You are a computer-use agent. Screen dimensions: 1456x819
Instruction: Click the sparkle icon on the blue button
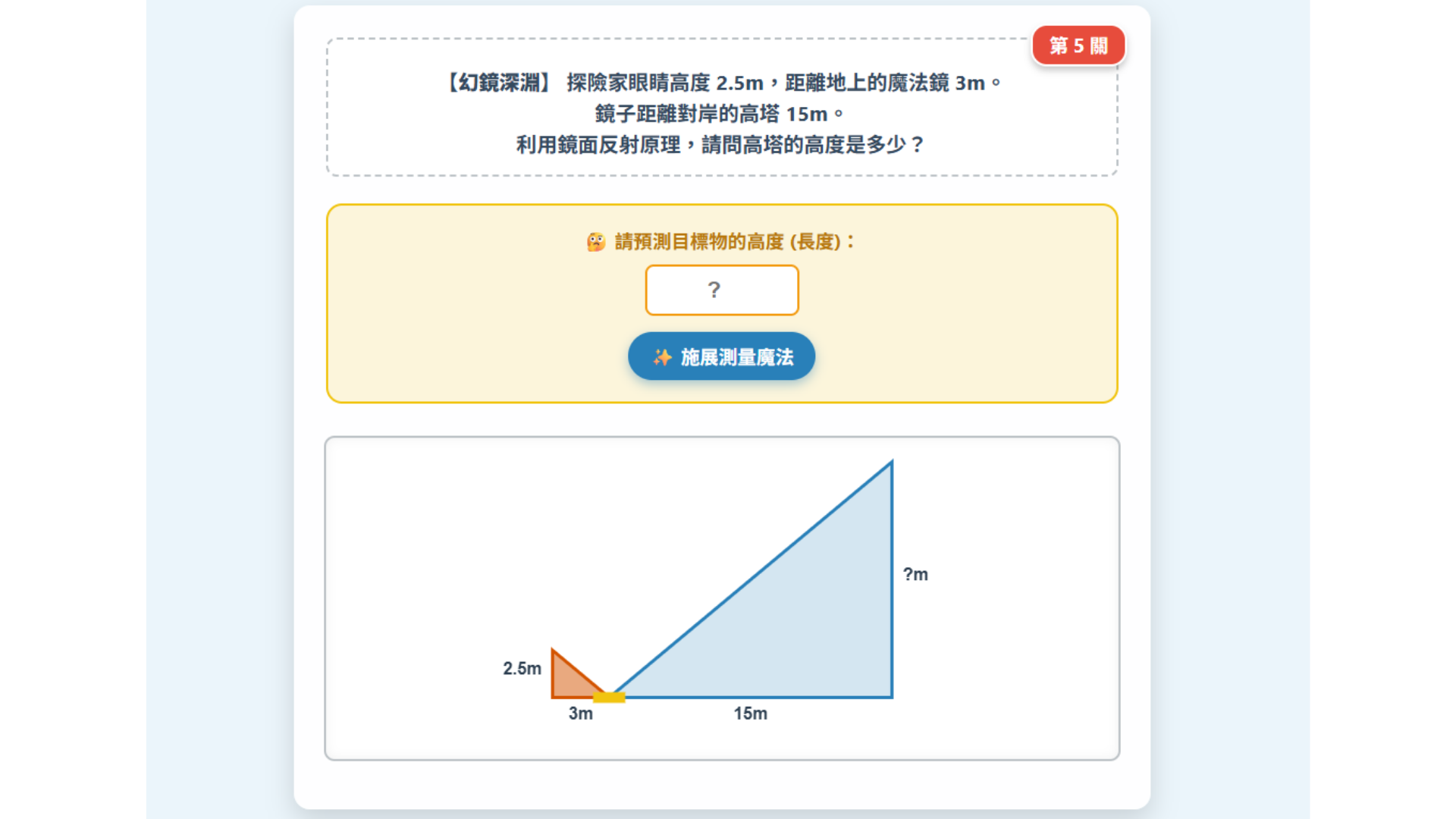pyautogui.click(x=662, y=357)
